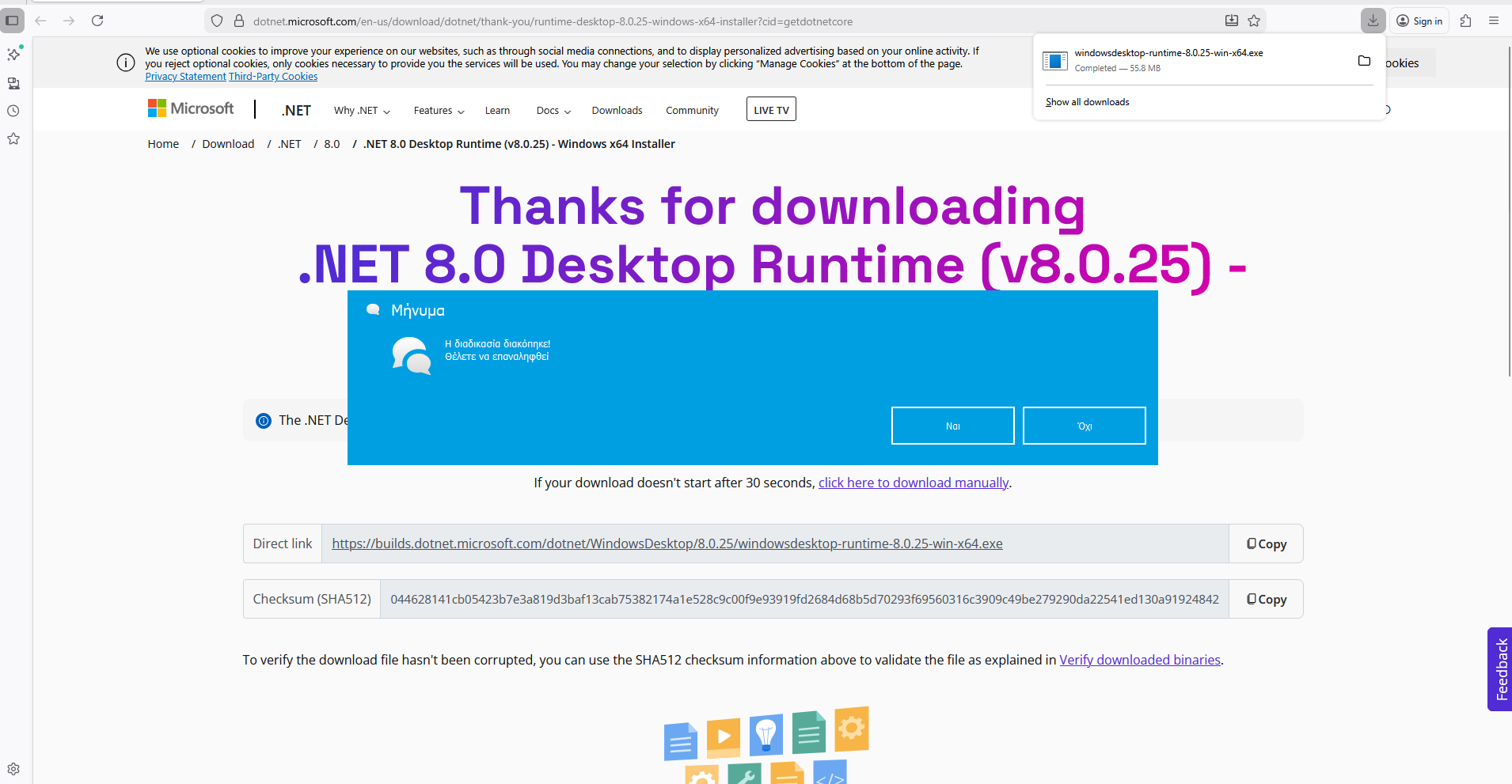Reload the current page
The height and width of the screenshot is (784, 1512).
tap(97, 21)
